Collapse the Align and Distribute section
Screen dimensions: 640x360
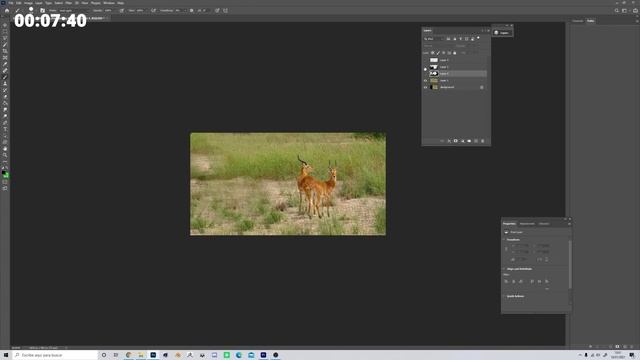504,269
